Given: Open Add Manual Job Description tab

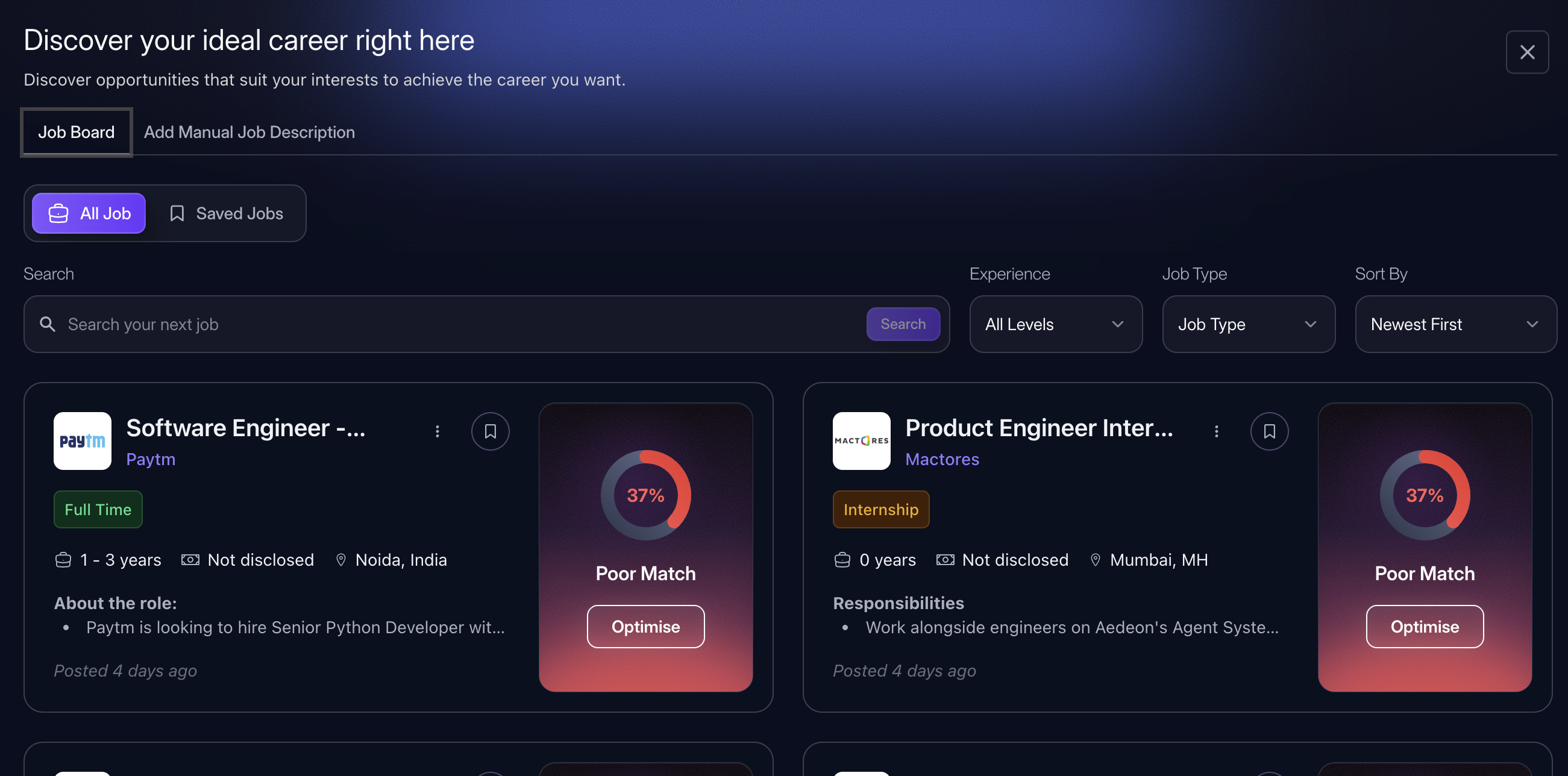Looking at the screenshot, I should pos(249,132).
